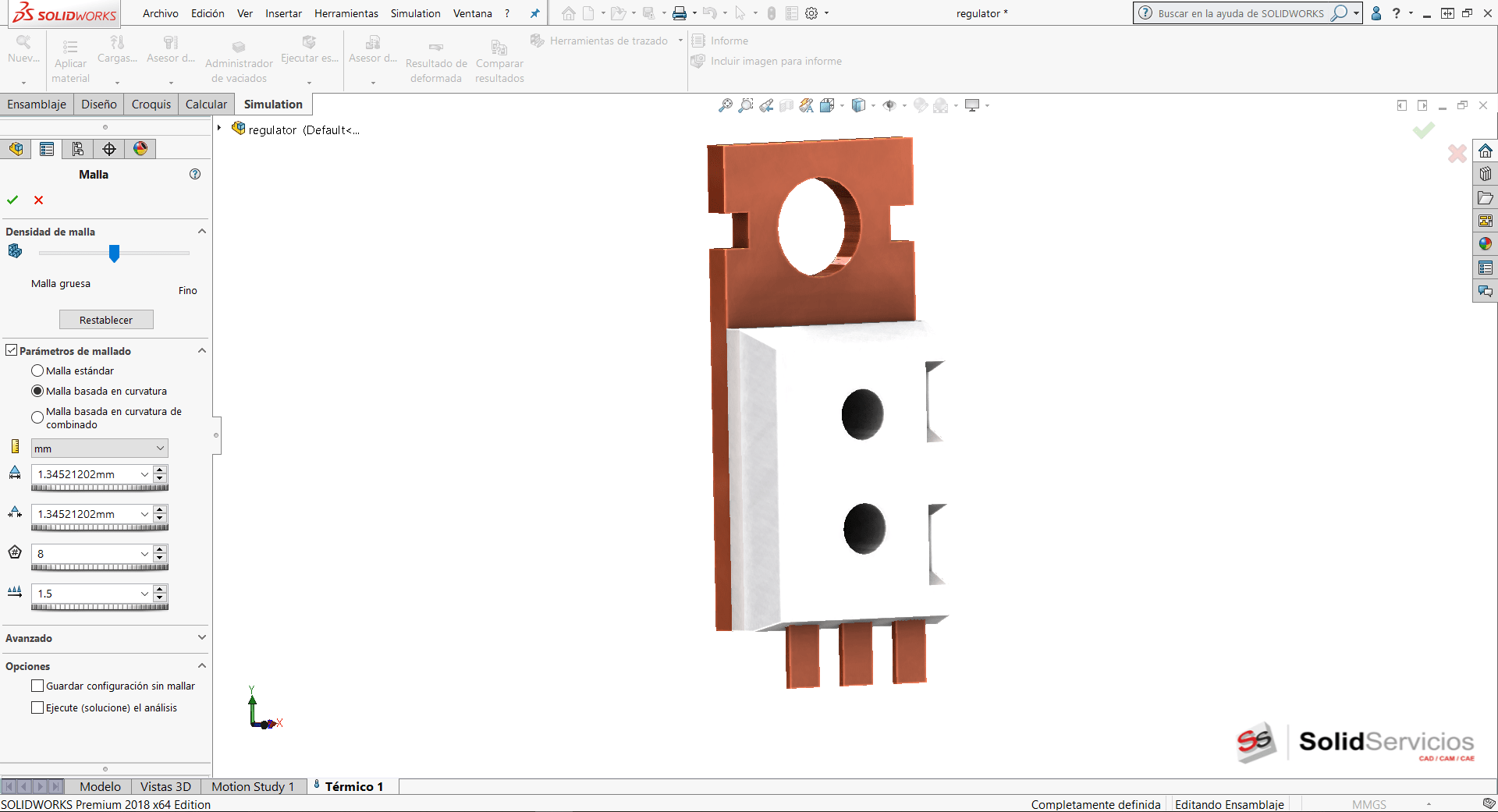Click the red X to cancel mesh
1498x812 pixels.
coord(38,200)
